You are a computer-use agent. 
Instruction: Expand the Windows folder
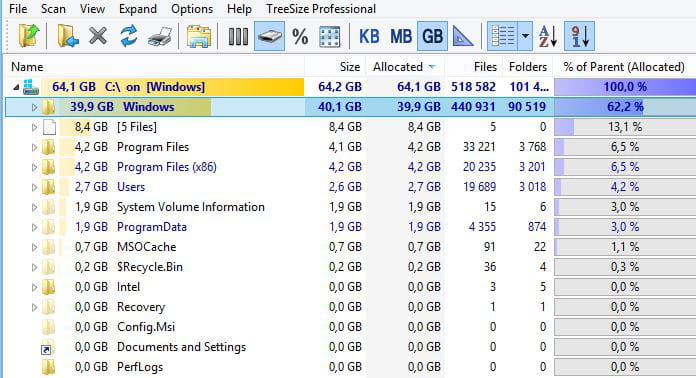pyautogui.click(x=34, y=107)
